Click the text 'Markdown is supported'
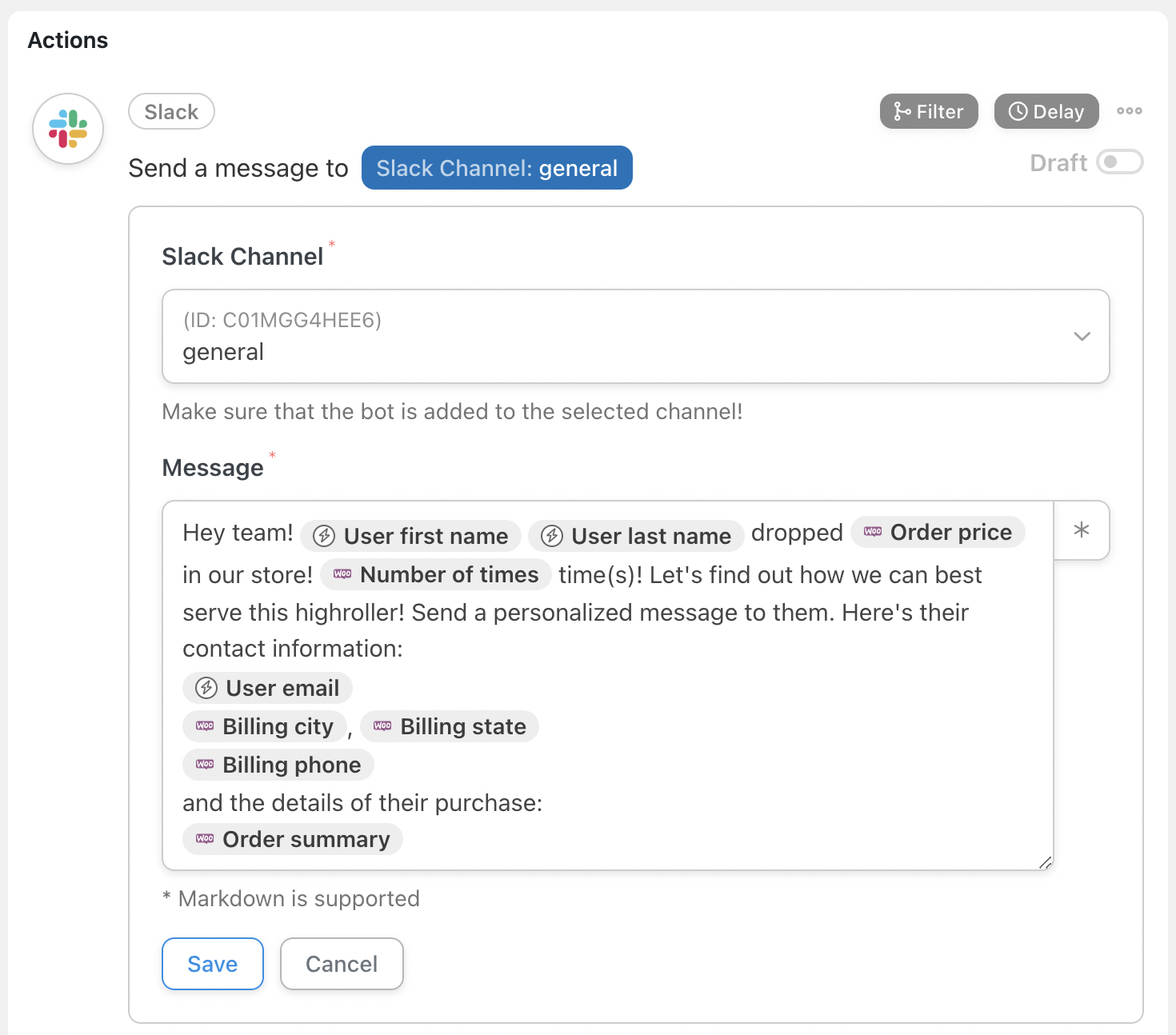This screenshot has height=1035, width=1176. 298,898
